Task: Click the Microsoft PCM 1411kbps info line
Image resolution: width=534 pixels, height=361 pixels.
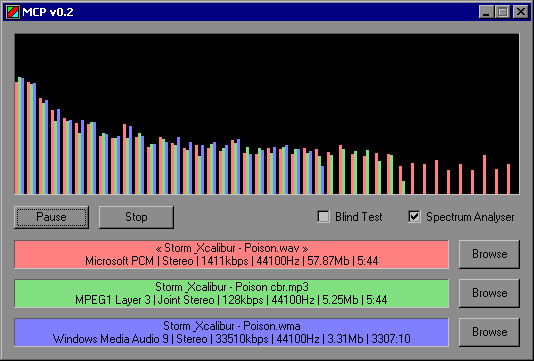Action: coord(232,261)
